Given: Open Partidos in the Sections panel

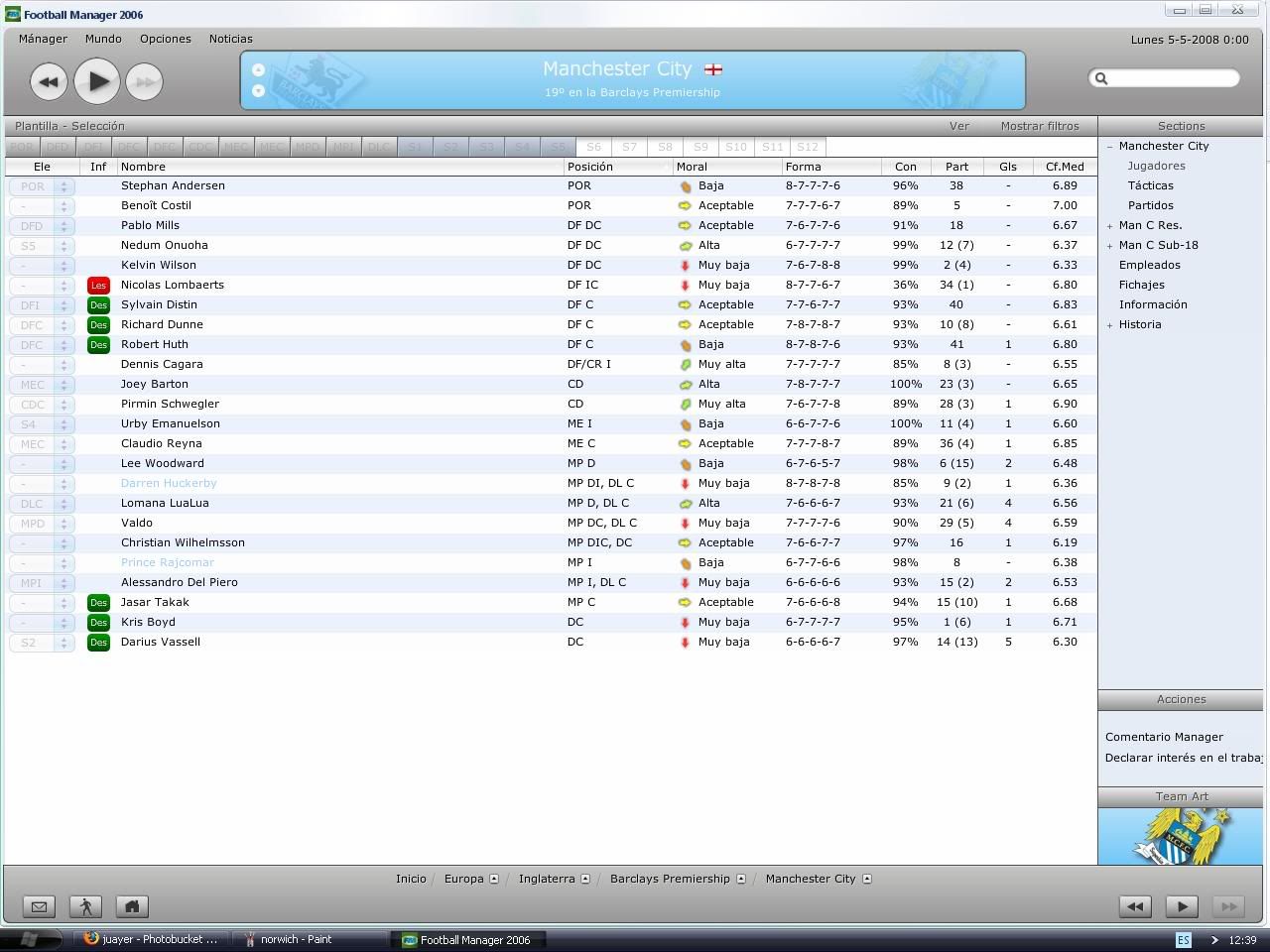Looking at the screenshot, I should (1150, 205).
